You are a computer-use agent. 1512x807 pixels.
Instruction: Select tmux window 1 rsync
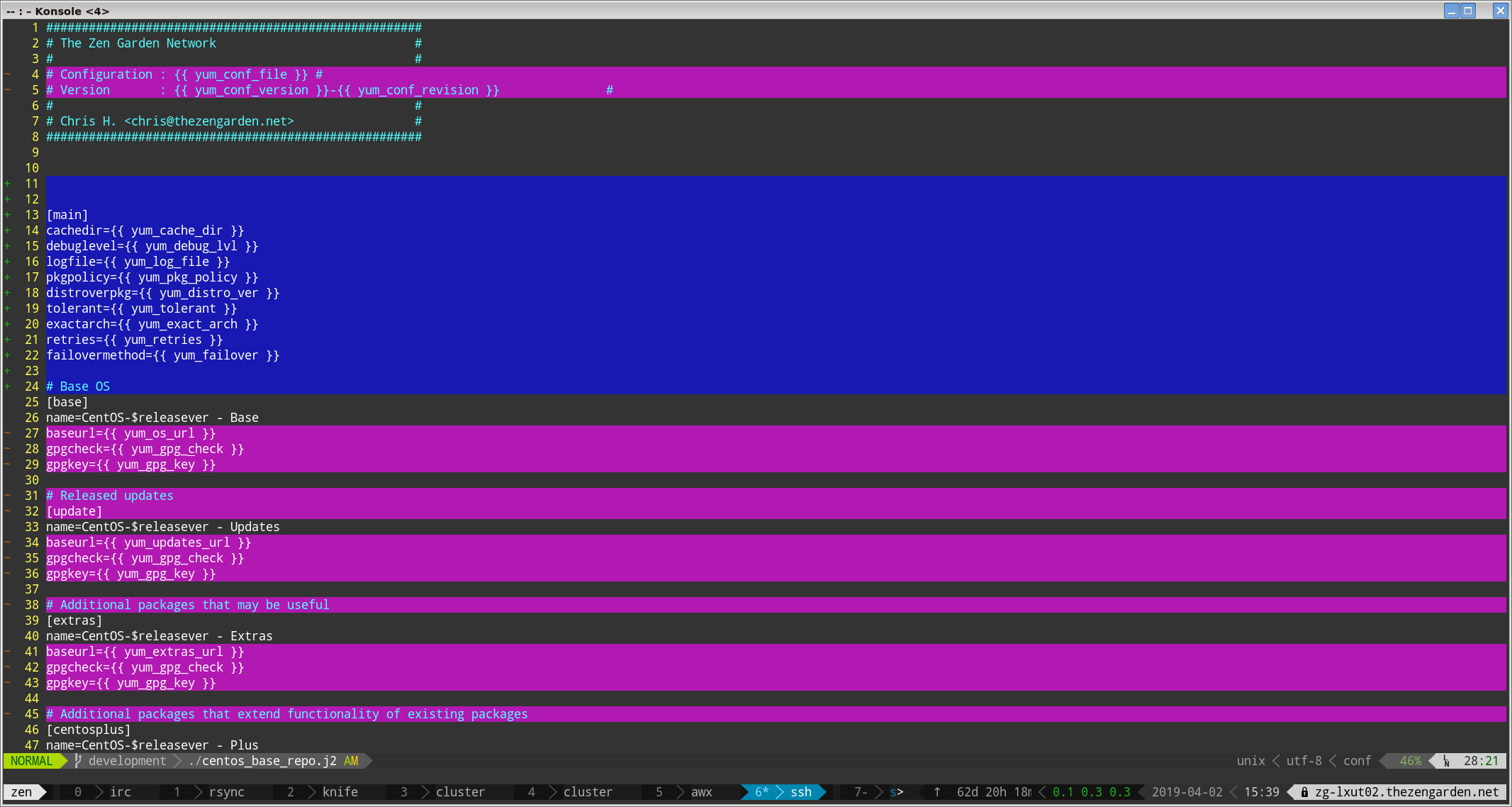pos(209,792)
